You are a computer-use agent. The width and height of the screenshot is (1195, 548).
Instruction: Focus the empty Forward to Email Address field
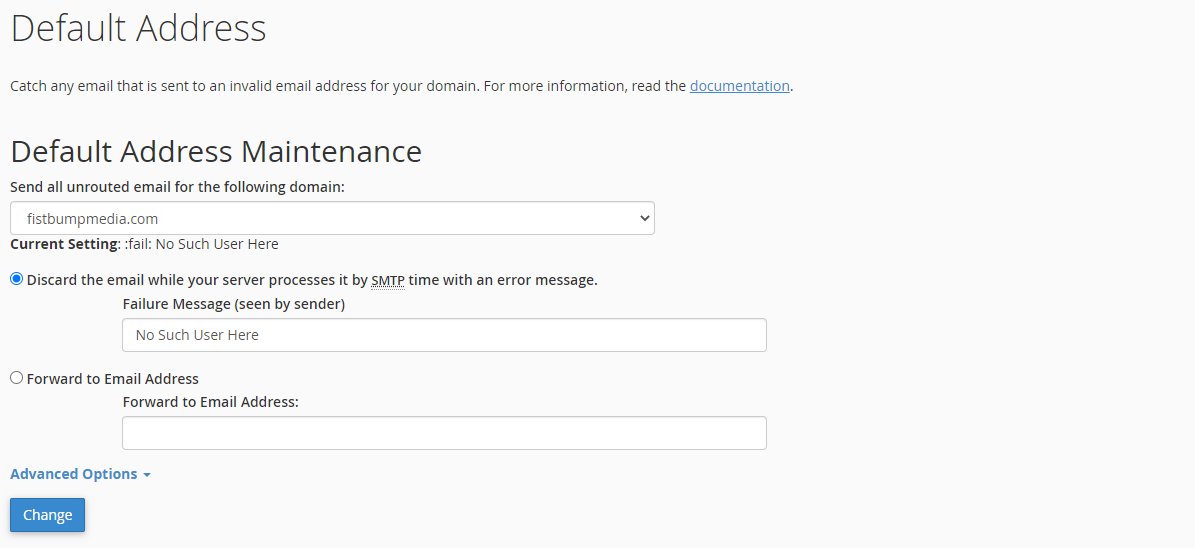click(444, 433)
